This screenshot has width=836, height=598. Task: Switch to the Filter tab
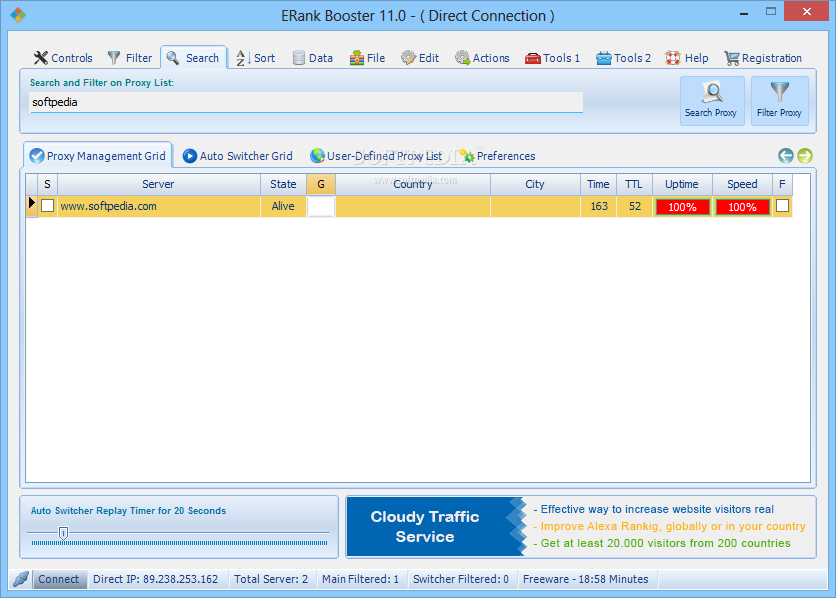pyautogui.click(x=130, y=58)
